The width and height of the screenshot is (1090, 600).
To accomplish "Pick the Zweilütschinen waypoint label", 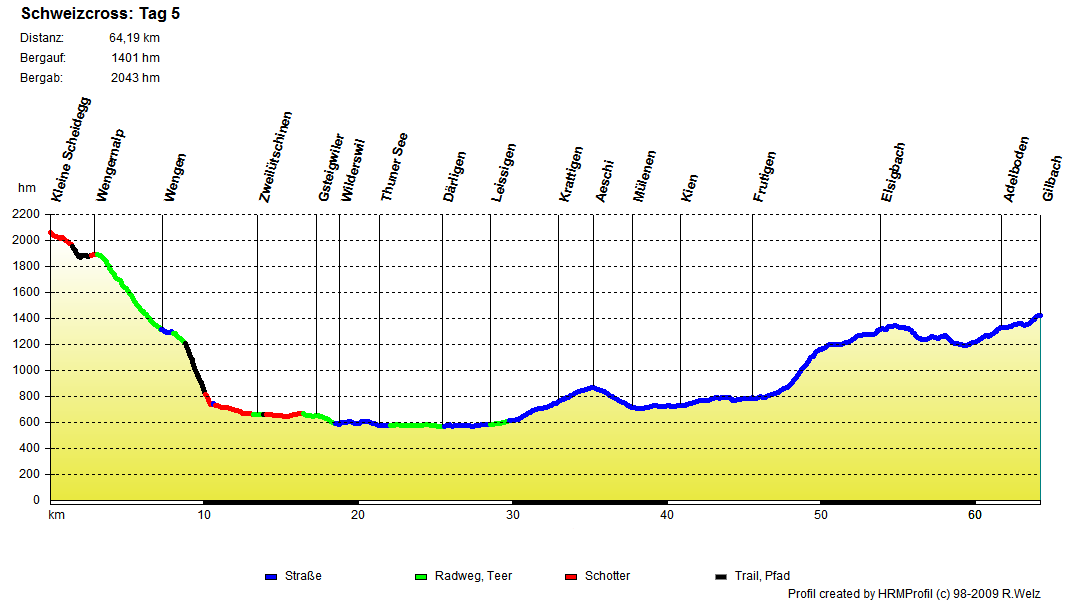I will pos(275,157).
